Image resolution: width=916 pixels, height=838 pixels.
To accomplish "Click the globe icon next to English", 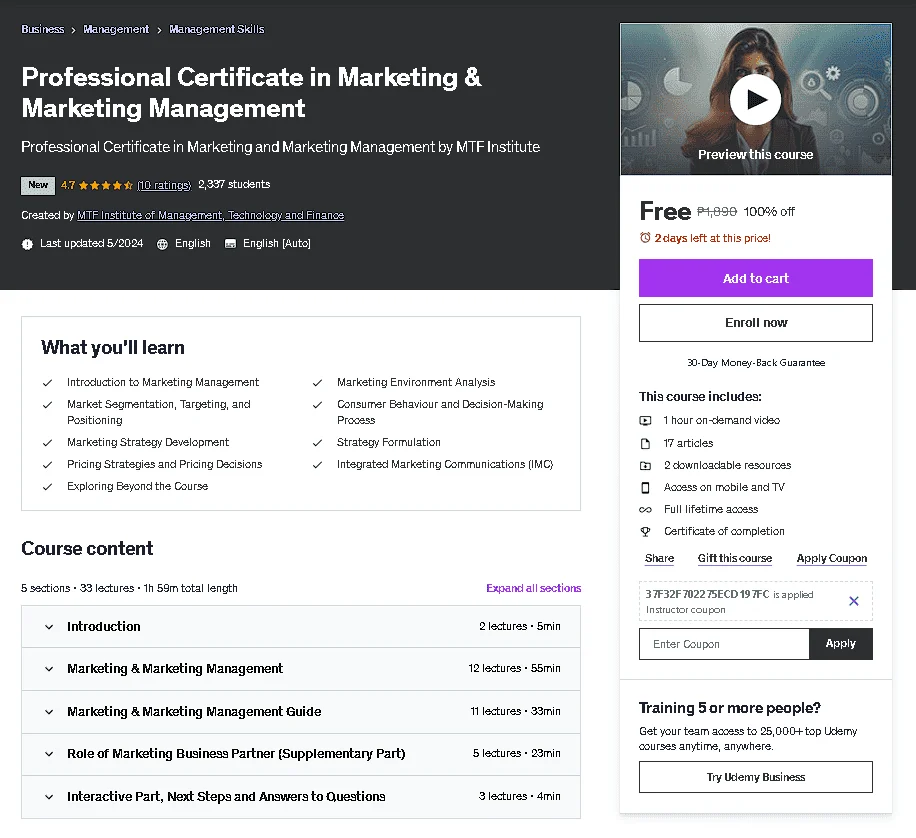I will click(x=162, y=244).
